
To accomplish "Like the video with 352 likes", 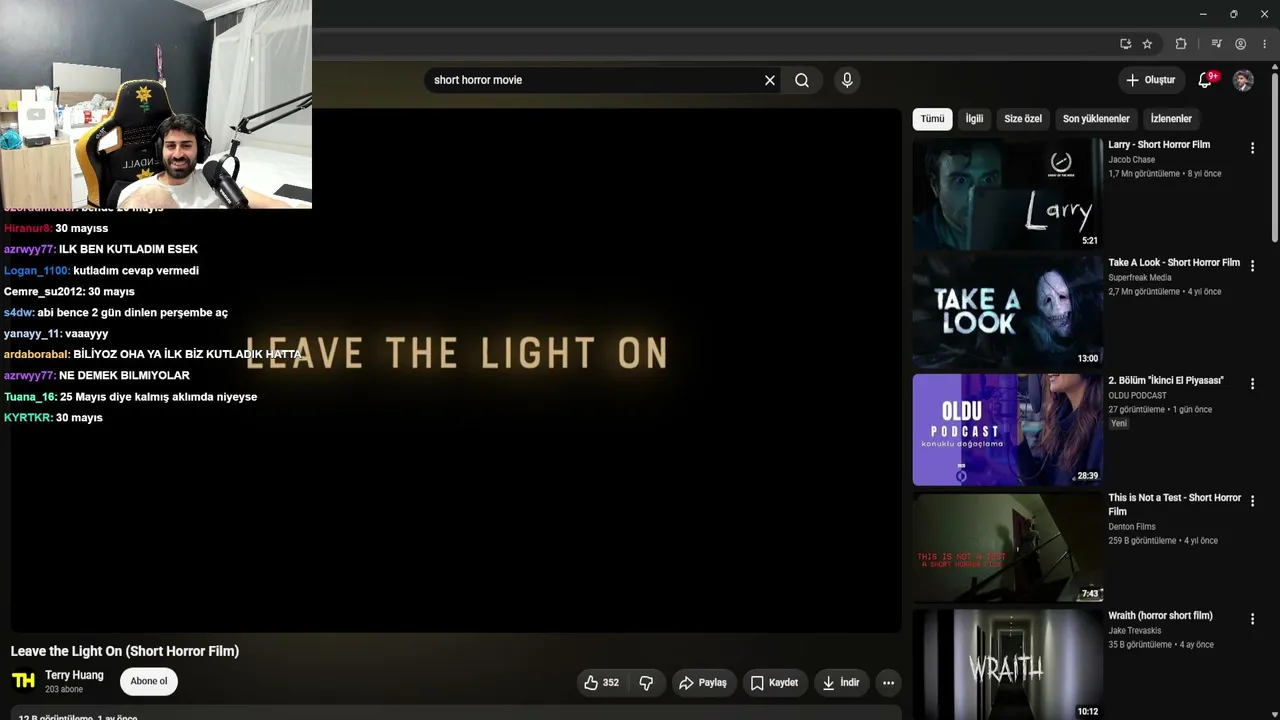I will point(601,683).
